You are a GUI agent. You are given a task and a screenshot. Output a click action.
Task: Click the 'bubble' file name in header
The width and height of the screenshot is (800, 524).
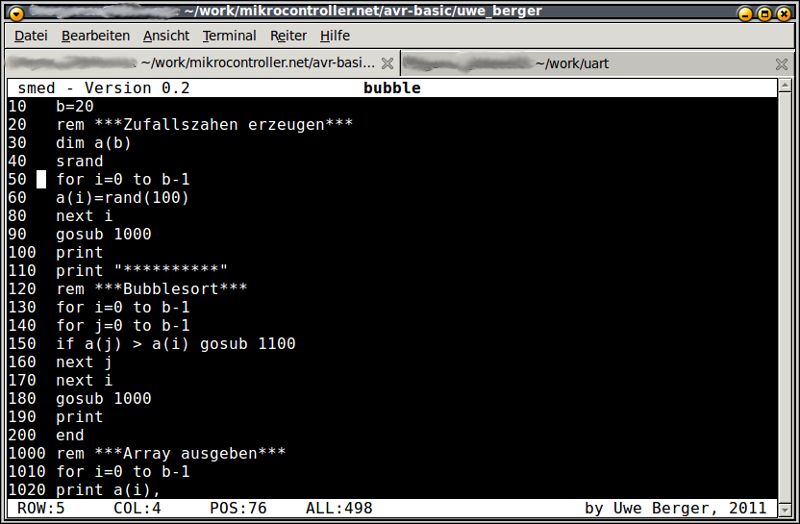[392, 88]
